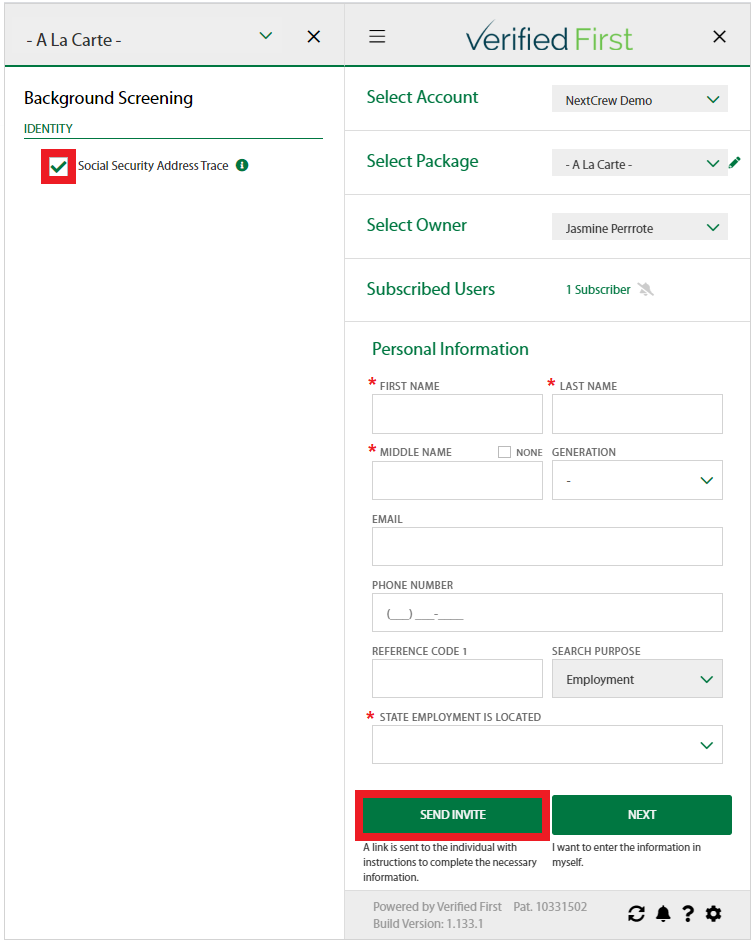Click the 1 Subscriber link
The width and height of the screenshot is (751, 940).
[x=598, y=290]
